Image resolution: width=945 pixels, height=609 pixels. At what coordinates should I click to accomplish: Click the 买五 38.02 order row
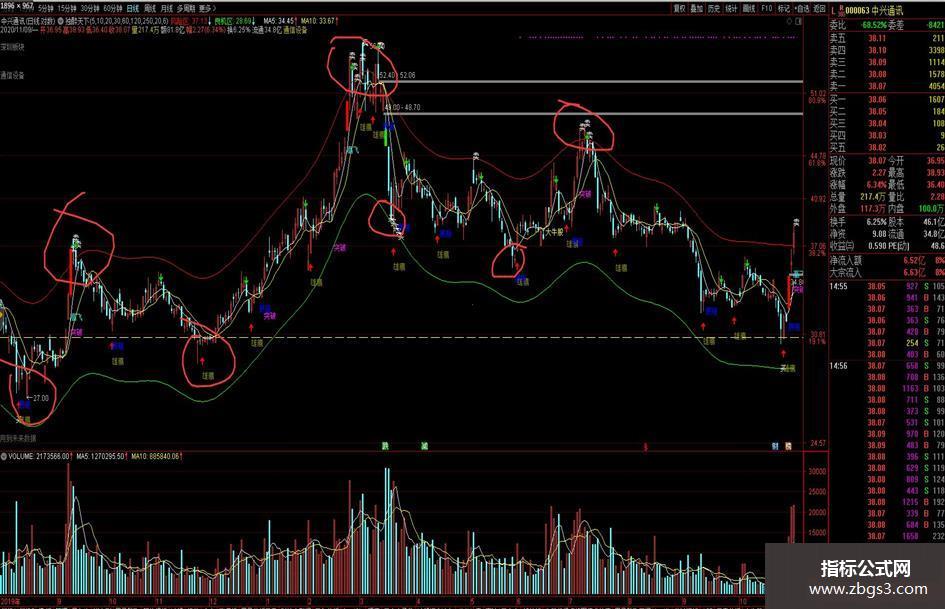[x=887, y=147]
